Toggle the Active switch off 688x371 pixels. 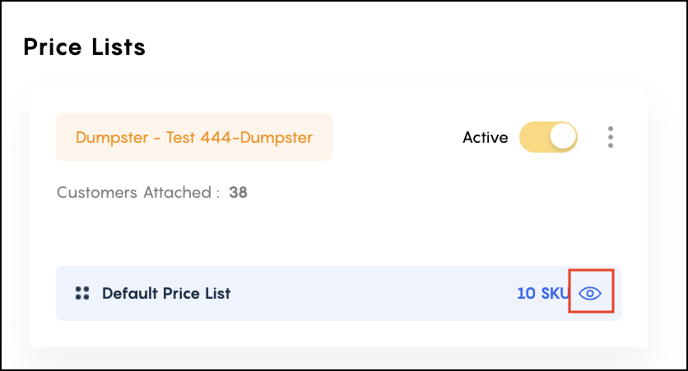[x=548, y=137]
